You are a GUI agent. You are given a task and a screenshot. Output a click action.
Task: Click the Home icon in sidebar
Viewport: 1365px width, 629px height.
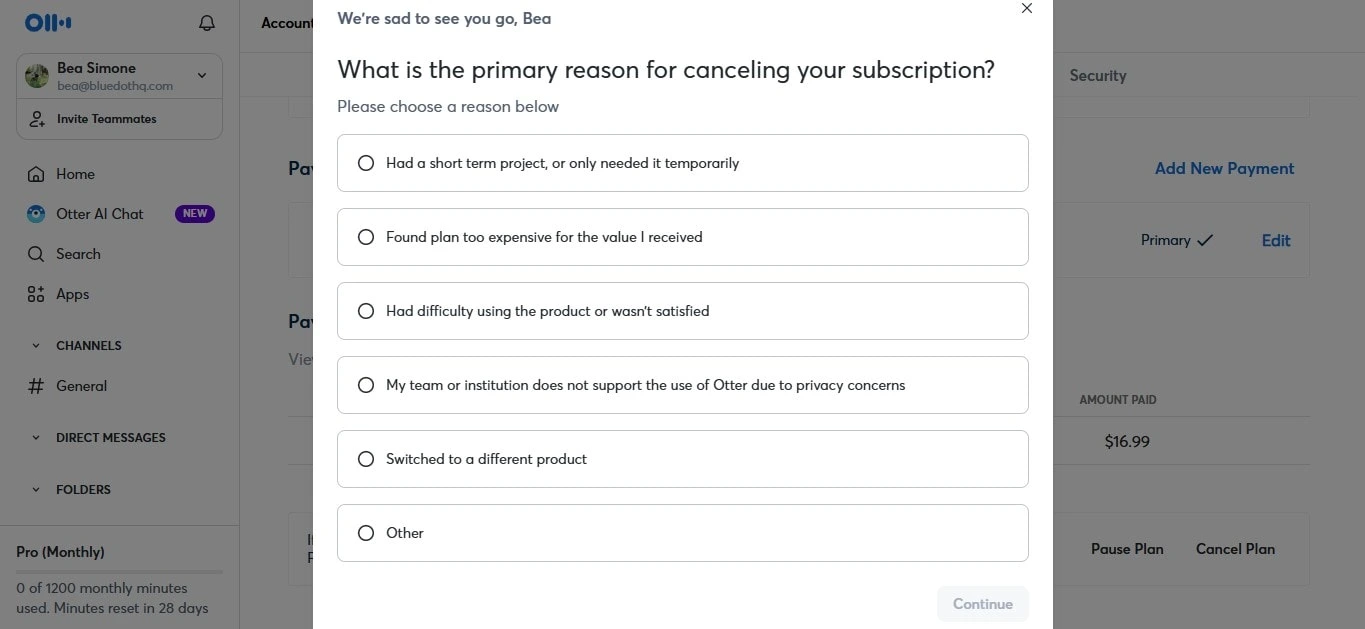(36, 174)
